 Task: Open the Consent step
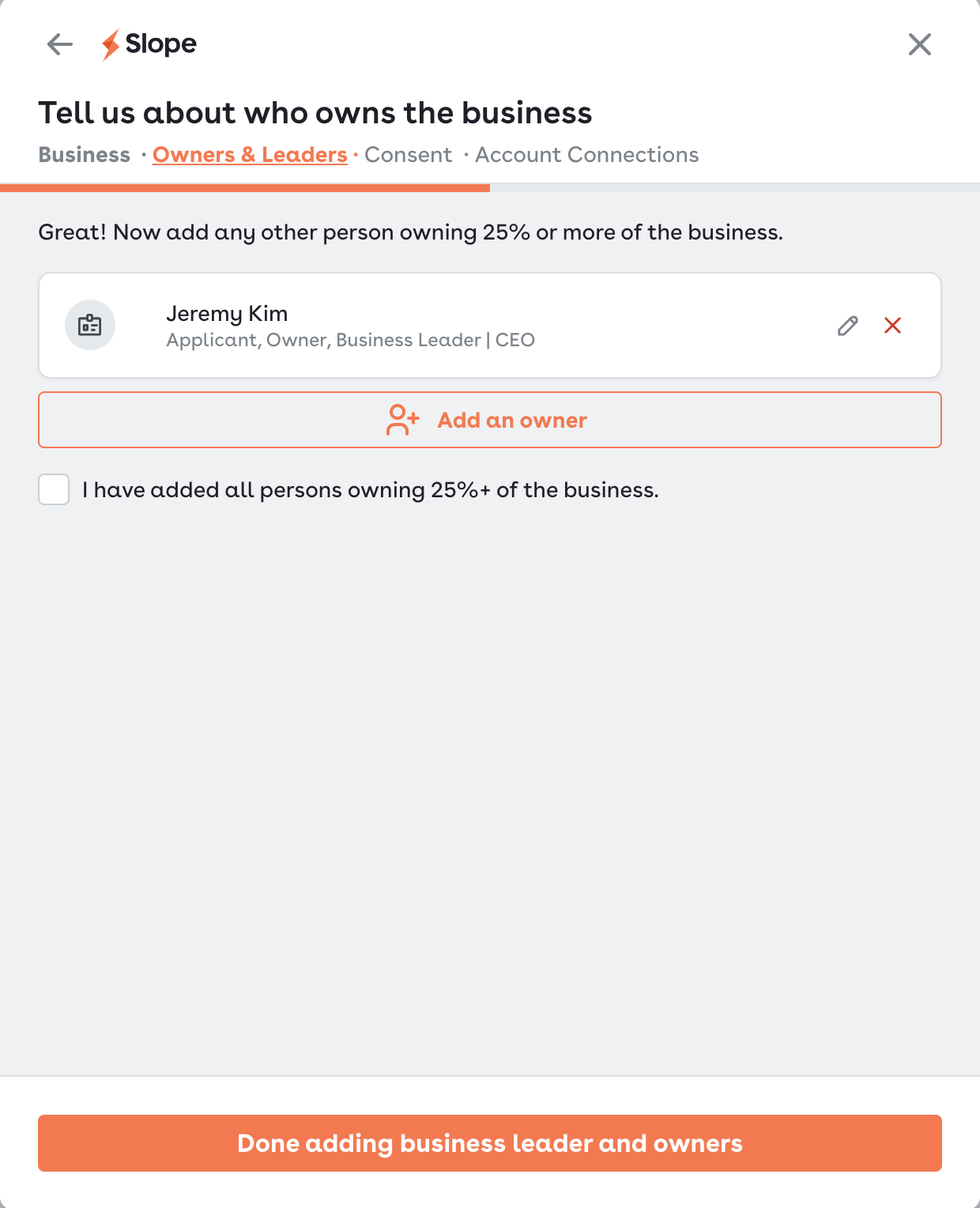[408, 155]
